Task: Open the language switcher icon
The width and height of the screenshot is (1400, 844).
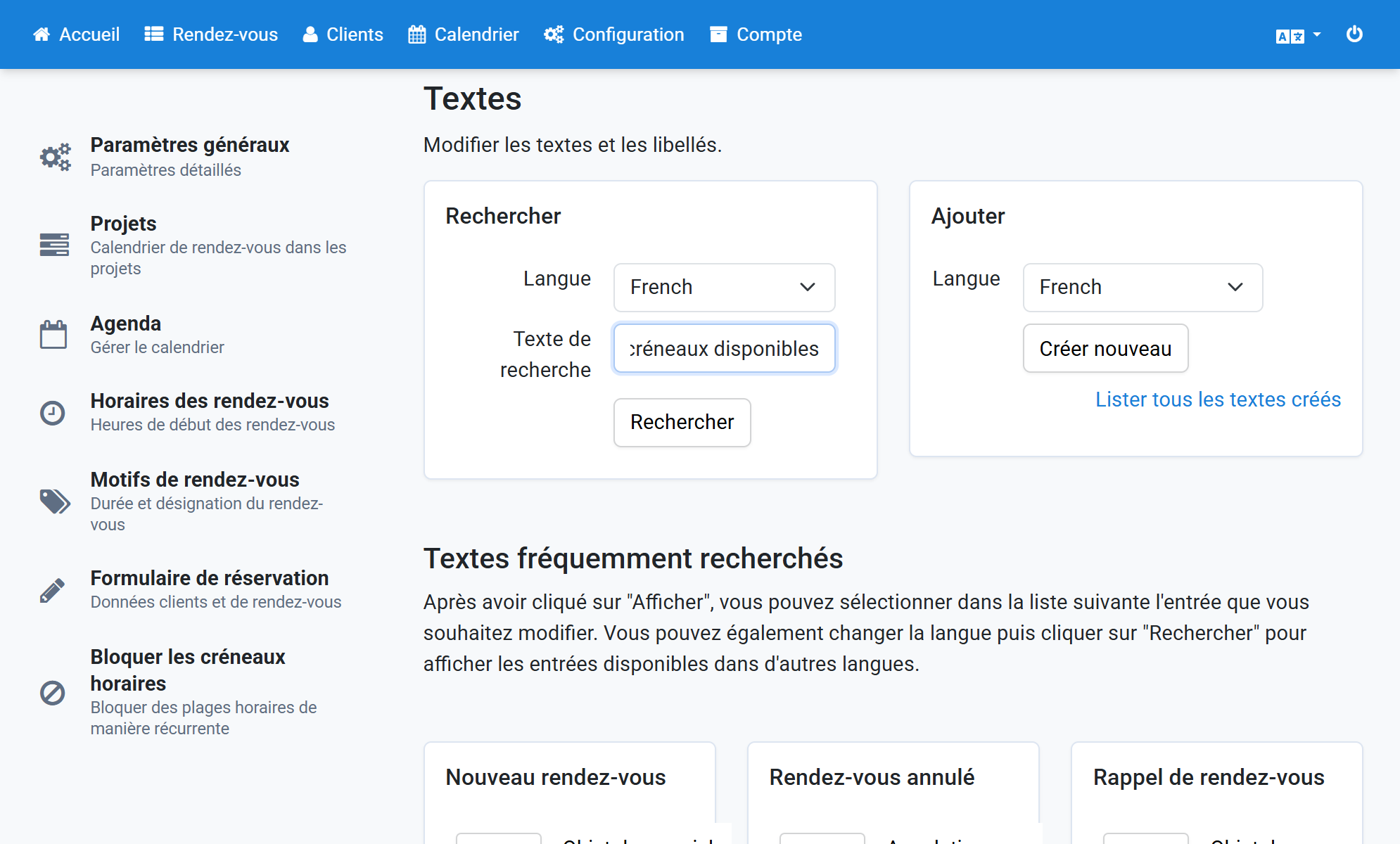Action: (1298, 35)
